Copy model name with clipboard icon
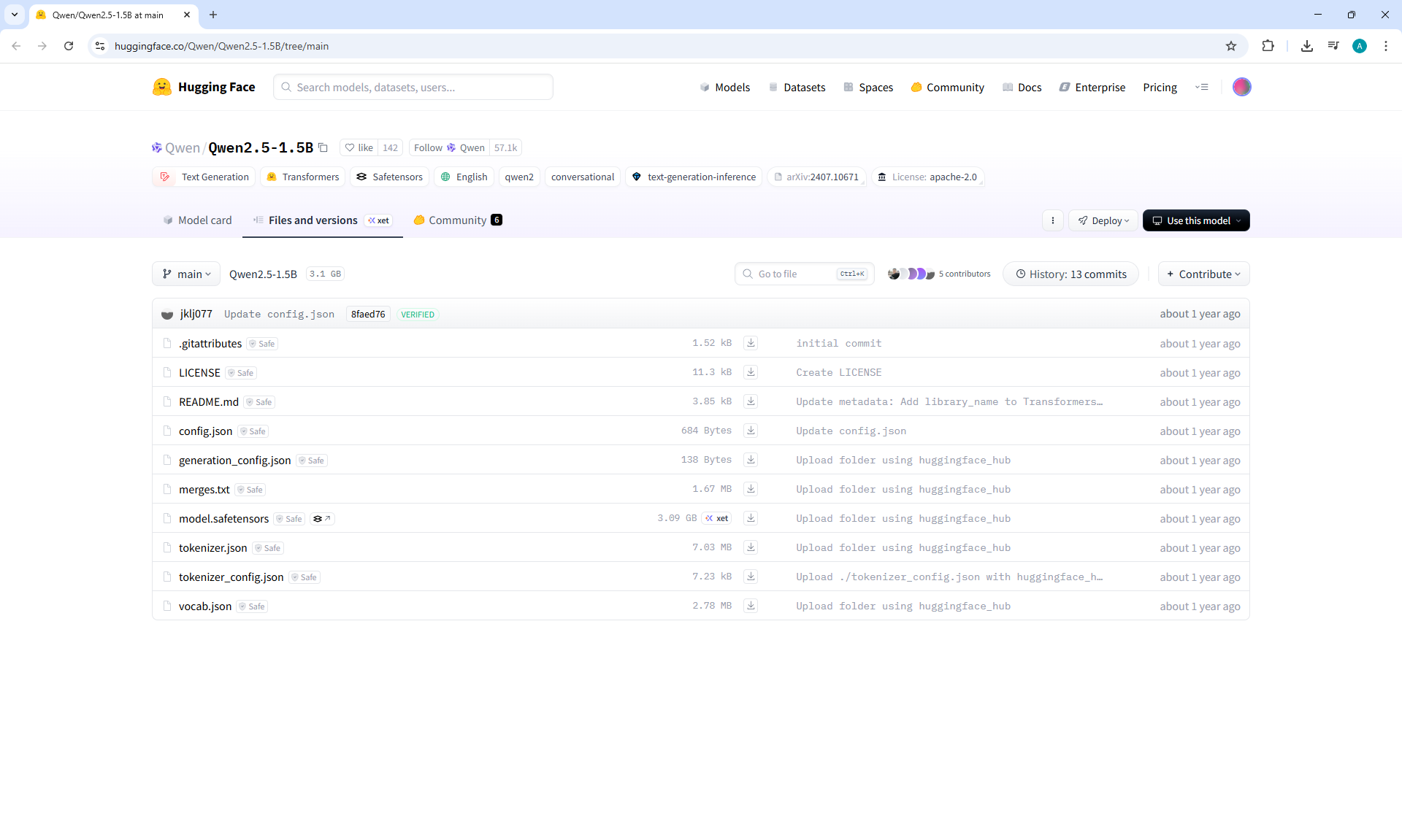Image resolution: width=1402 pixels, height=840 pixels. tap(323, 147)
